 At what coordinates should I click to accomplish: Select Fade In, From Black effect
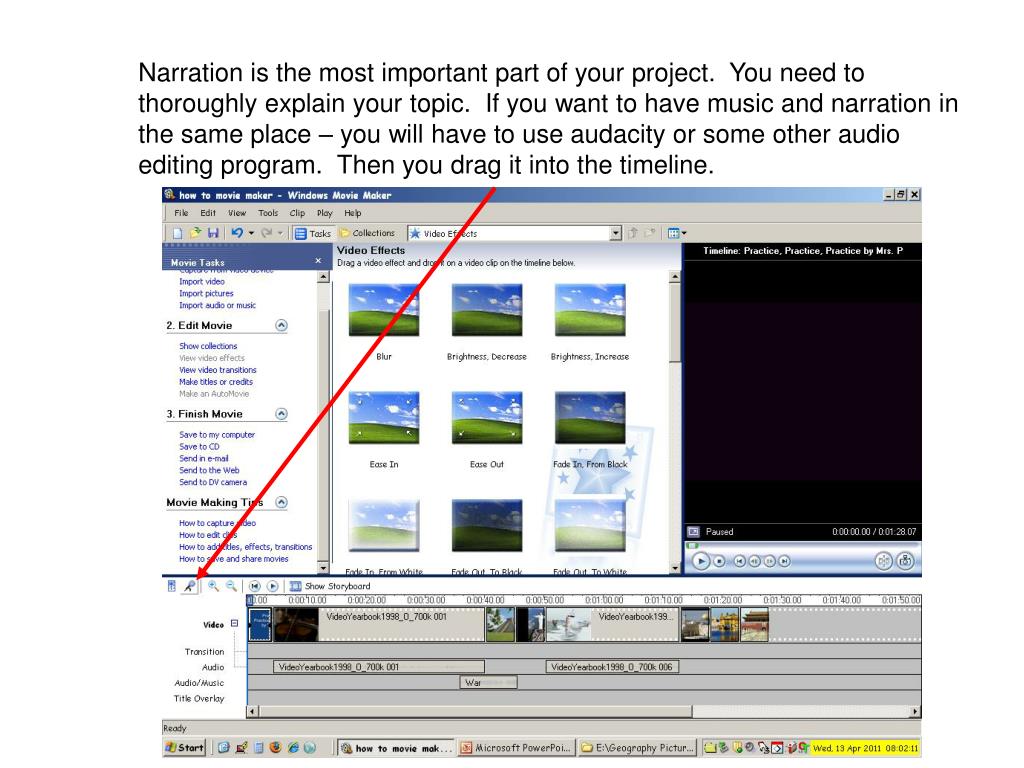click(590, 418)
